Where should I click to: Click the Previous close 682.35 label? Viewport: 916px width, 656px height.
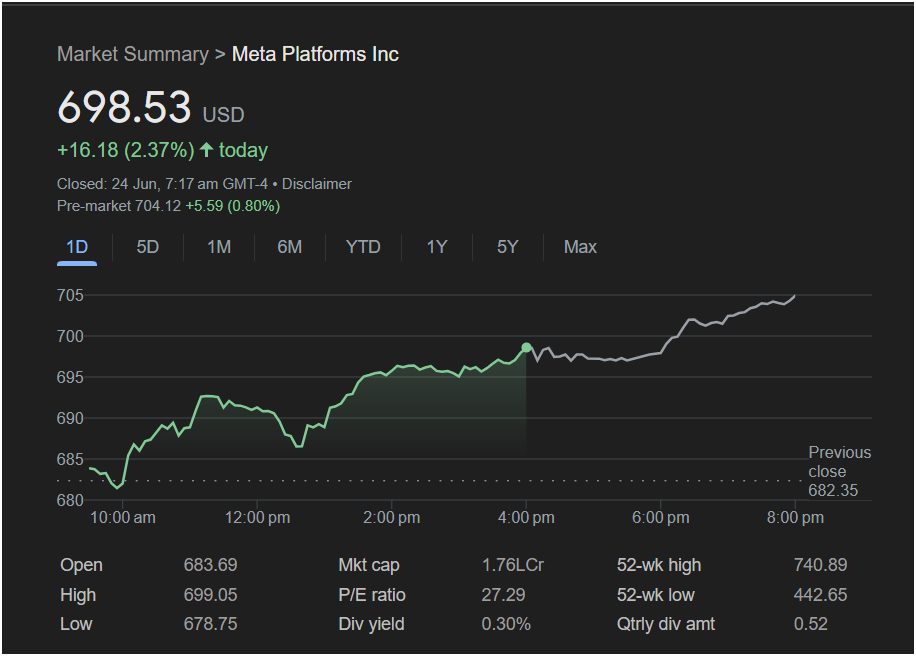click(839, 471)
